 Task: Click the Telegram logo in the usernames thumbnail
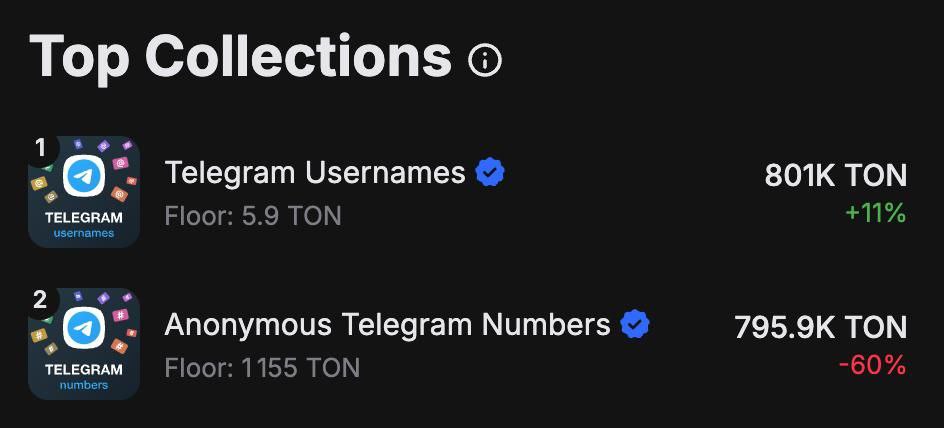84,177
